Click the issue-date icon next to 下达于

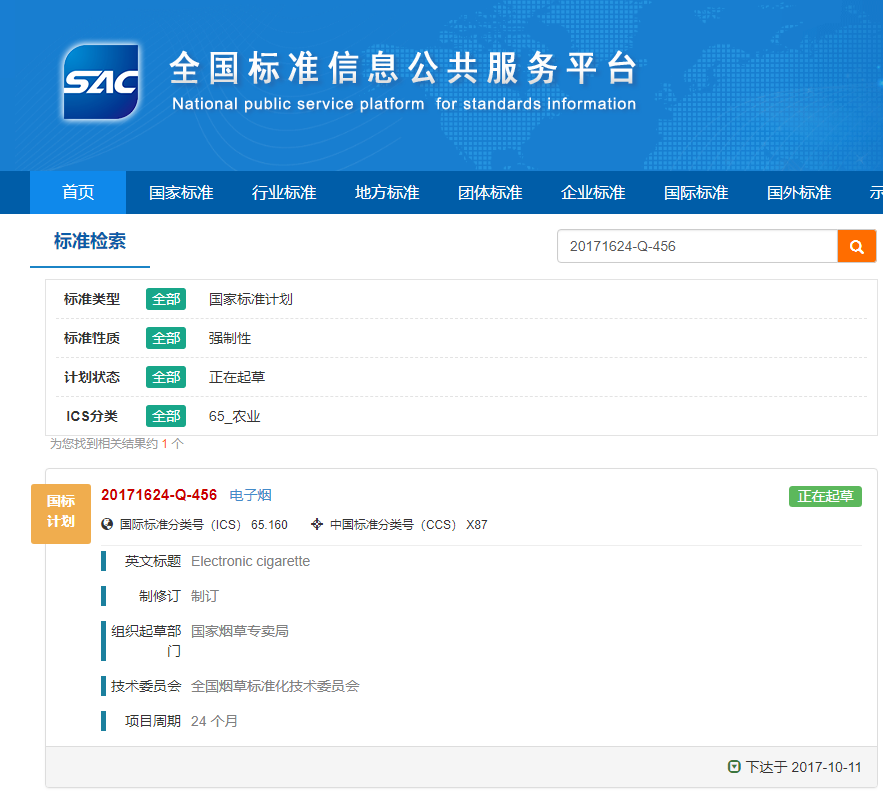(x=734, y=767)
